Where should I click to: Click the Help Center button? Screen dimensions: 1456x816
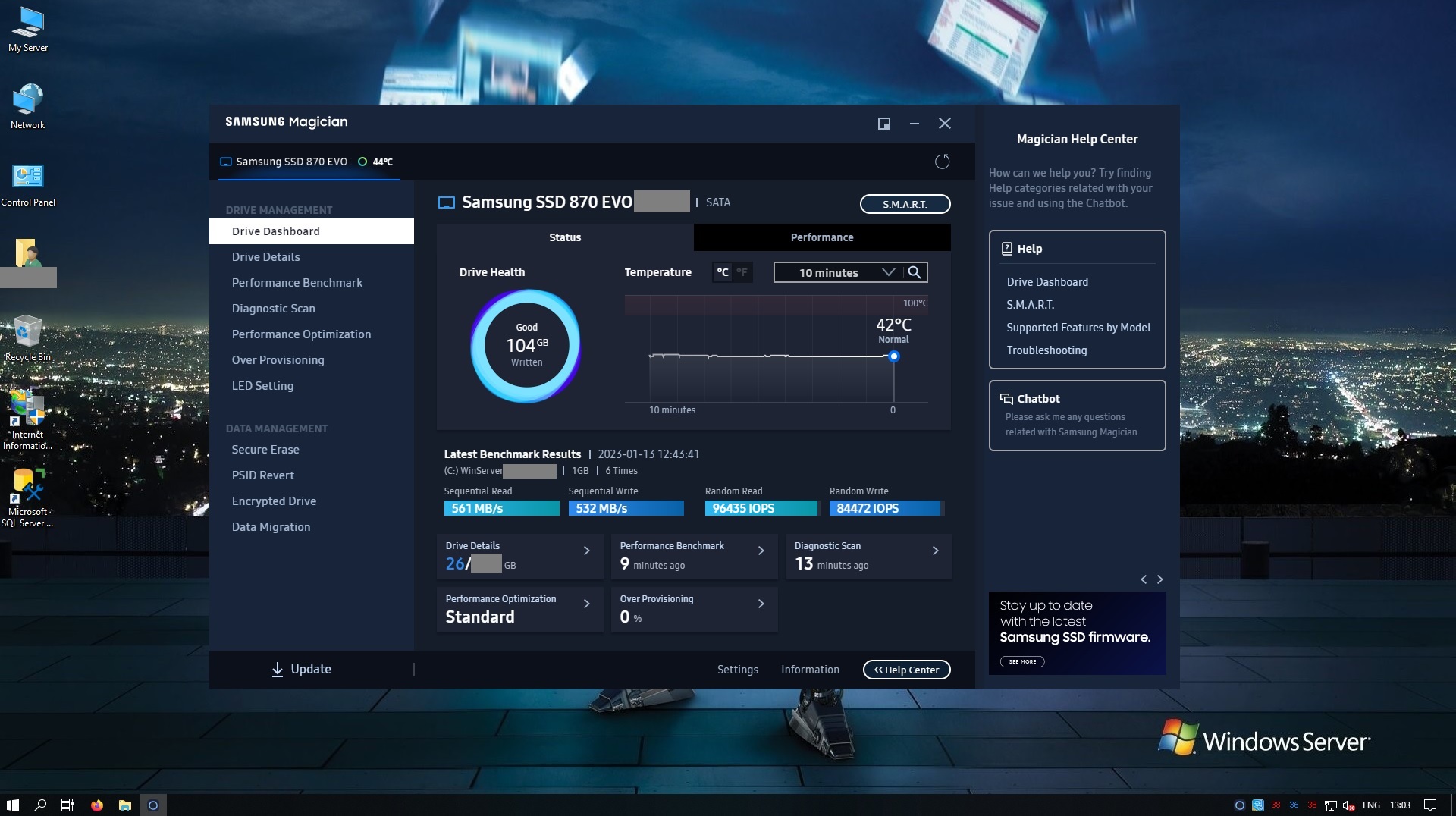click(x=906, y=670)
